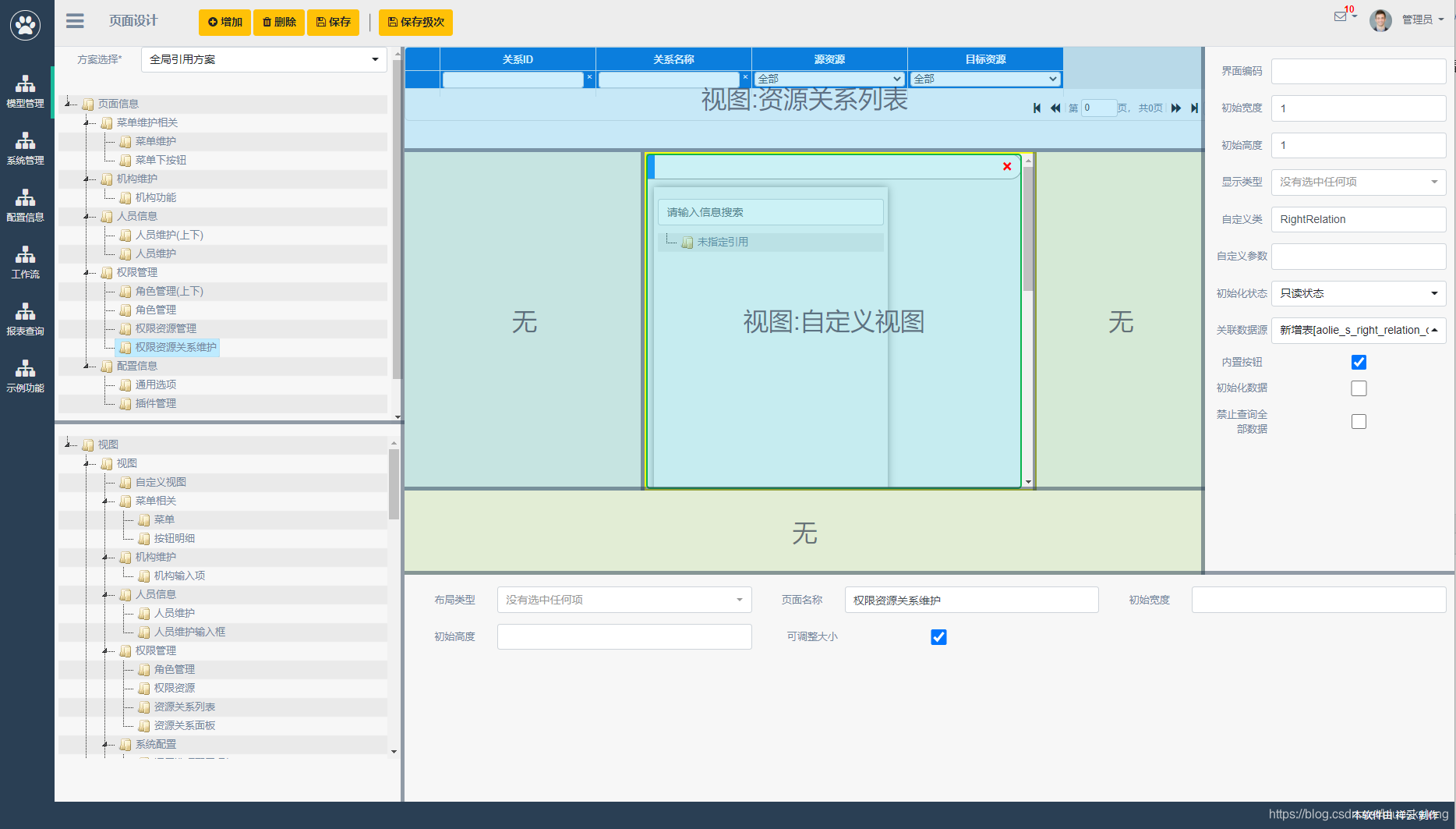Image resolution: width=1456 pixels, height=829 pixels.
Task: Sort by 关系名称 column header
Action: [673, 59]
